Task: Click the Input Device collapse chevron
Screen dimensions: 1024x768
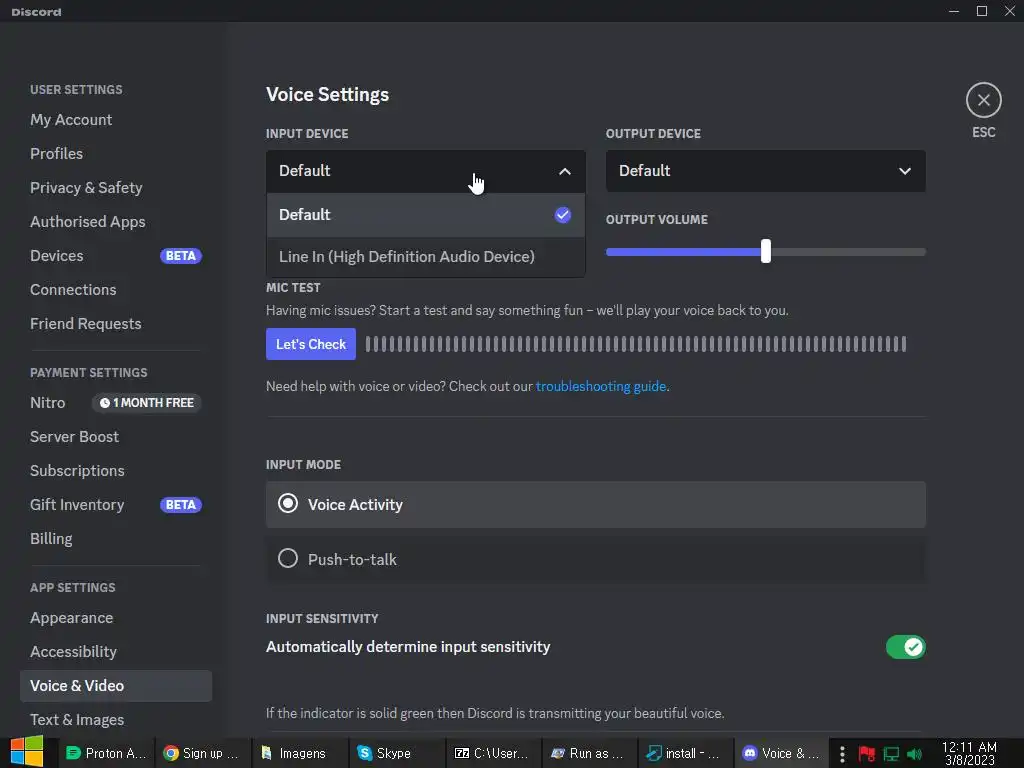Action: click(x=565, y=172)
